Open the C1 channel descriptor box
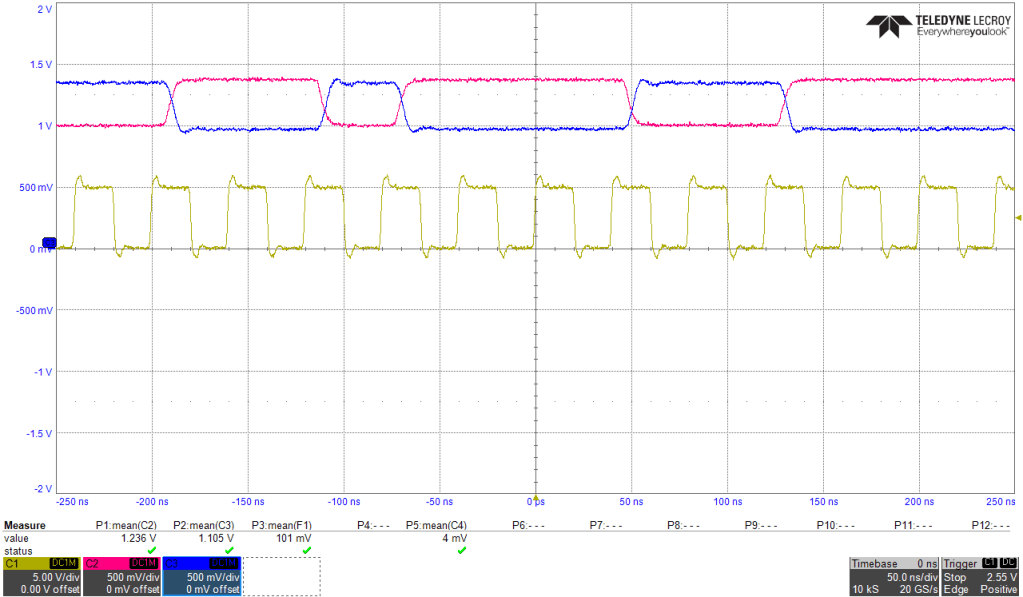This screenshot has width=1023, height=597. pos(41,576)
